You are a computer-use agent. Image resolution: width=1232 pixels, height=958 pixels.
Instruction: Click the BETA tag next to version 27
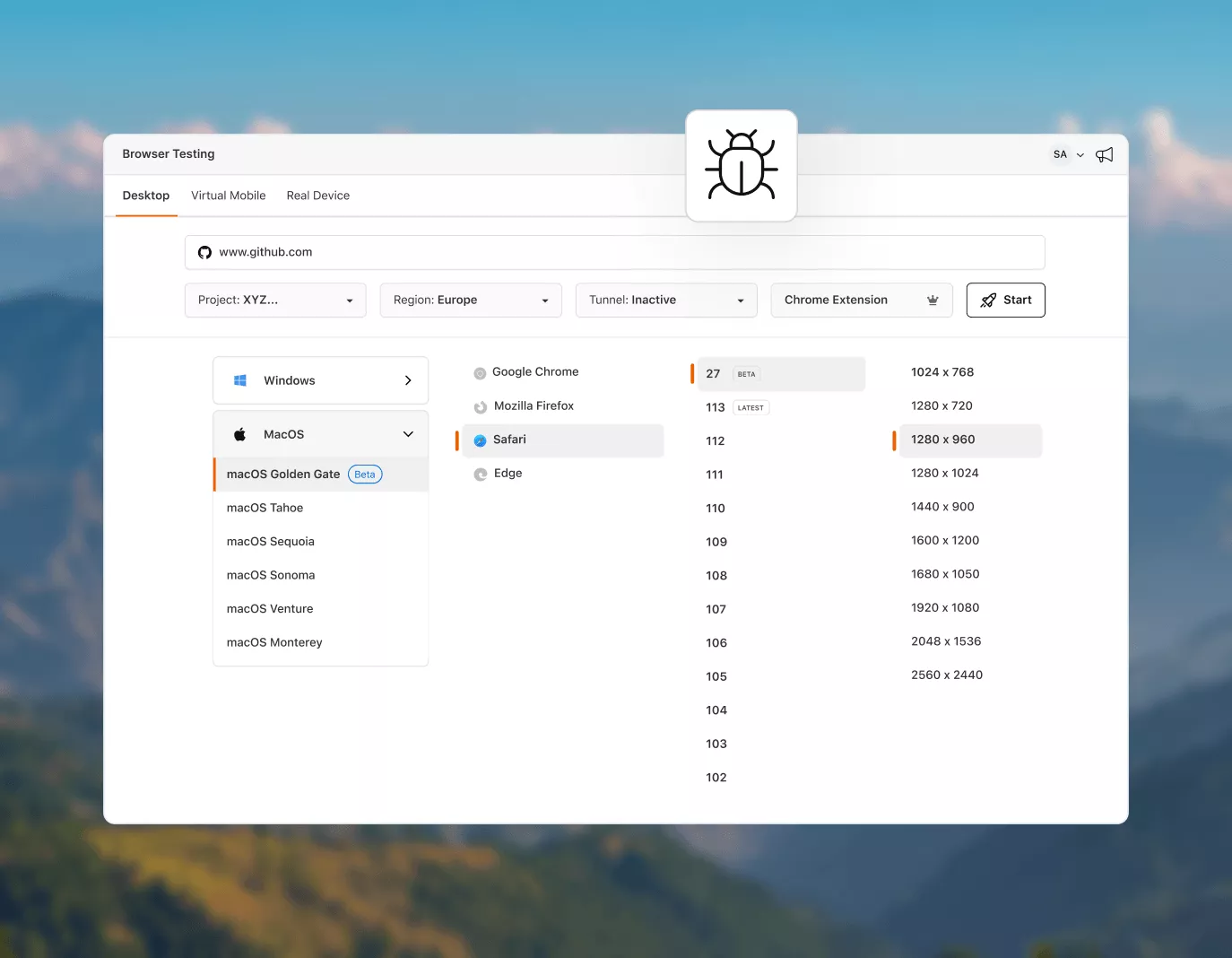coord(747,374)
